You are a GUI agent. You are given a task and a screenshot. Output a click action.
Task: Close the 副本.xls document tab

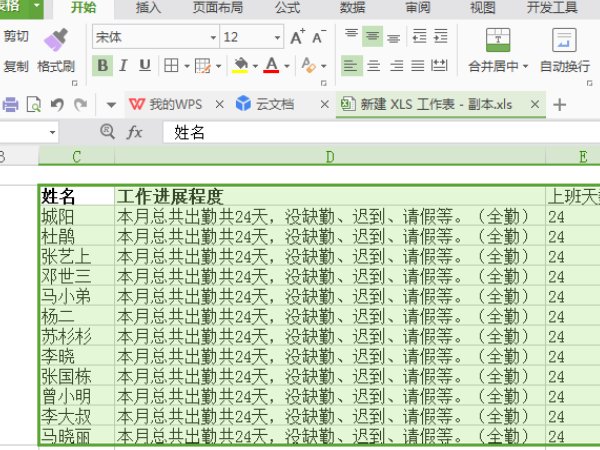(x=535, y=104)
